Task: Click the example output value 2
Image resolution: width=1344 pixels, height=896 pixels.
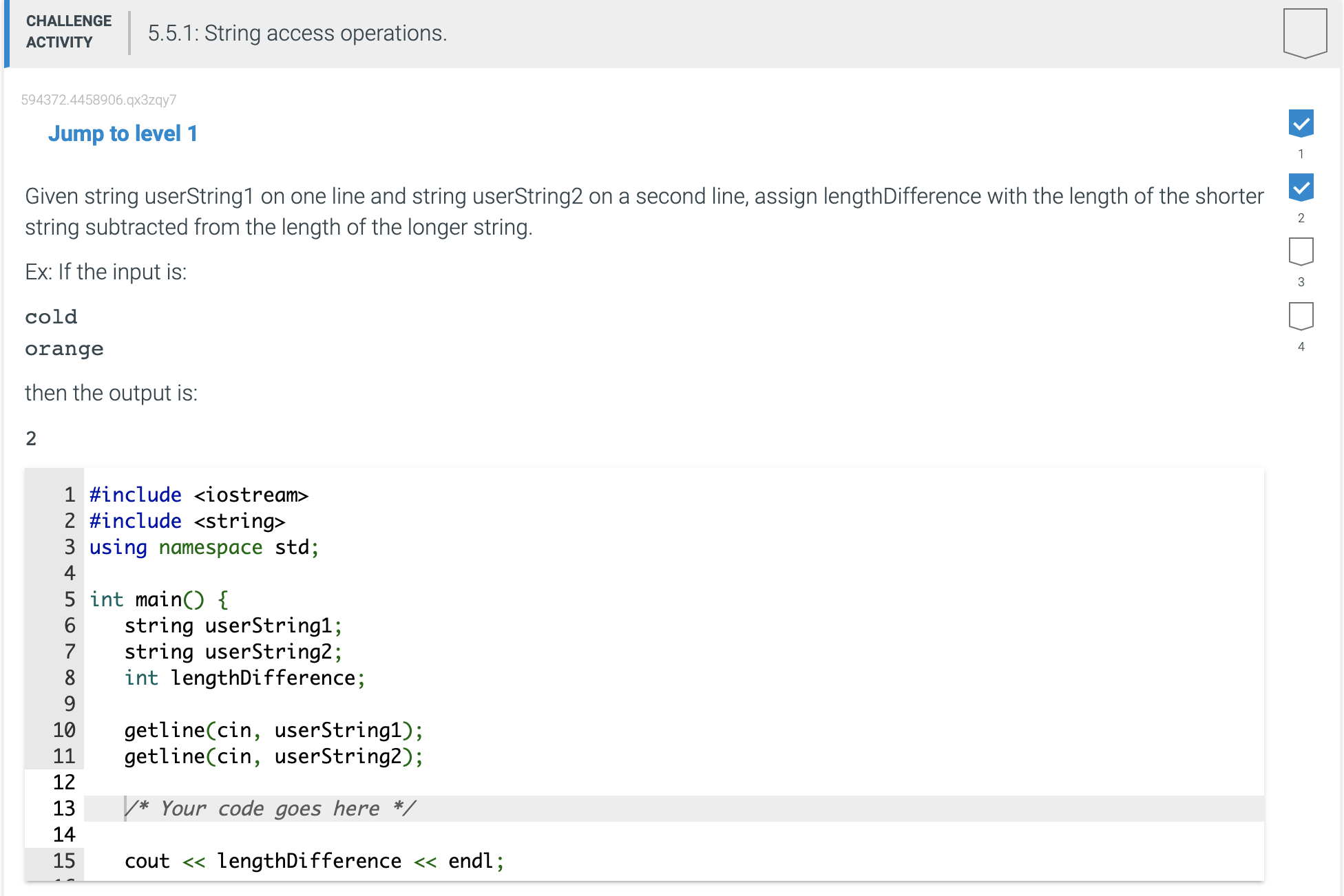Action: tap(30, 438)
